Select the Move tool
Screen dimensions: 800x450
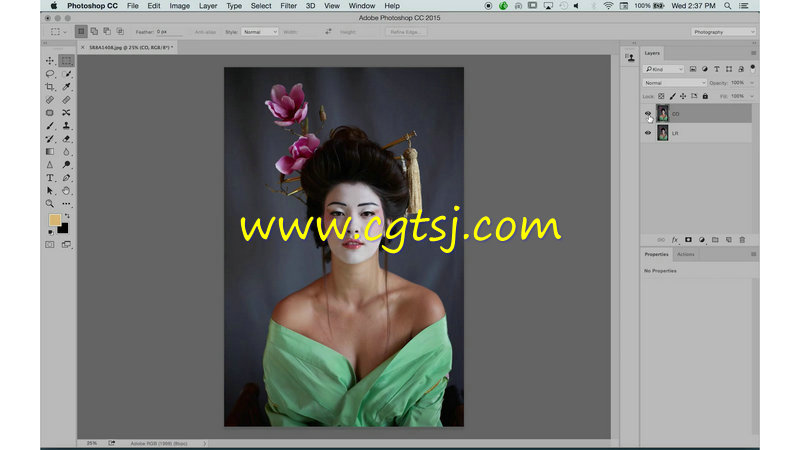click(50, 61)
